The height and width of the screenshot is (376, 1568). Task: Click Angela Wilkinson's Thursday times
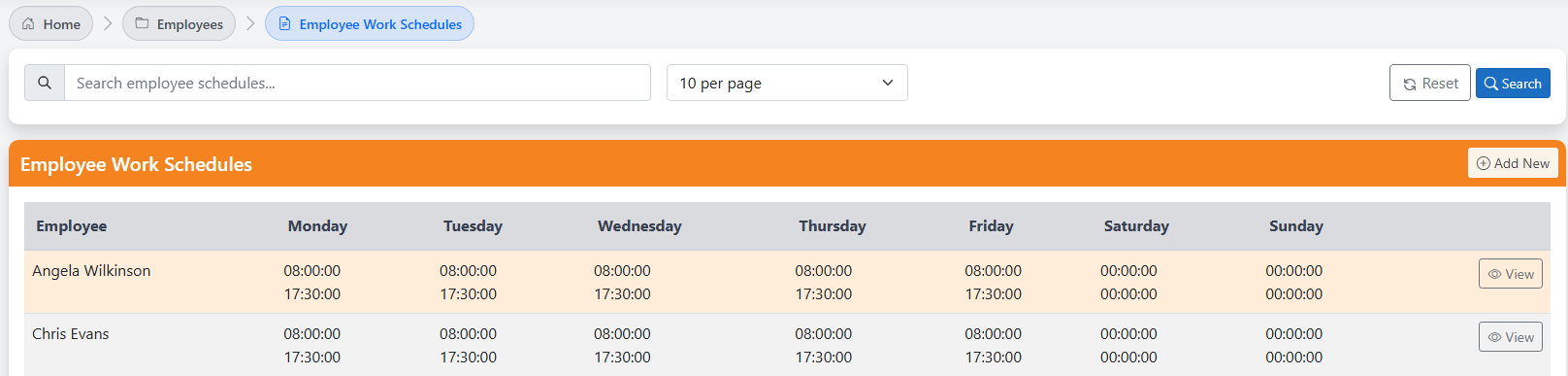823,282
